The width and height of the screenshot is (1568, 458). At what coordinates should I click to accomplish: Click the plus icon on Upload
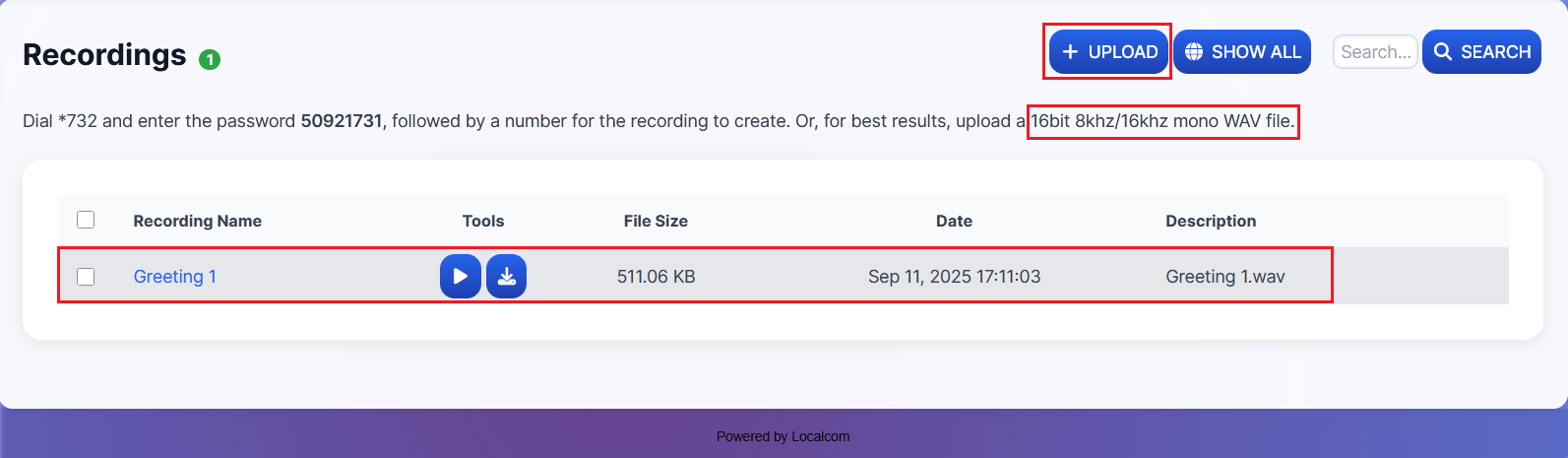point(1071,52)
